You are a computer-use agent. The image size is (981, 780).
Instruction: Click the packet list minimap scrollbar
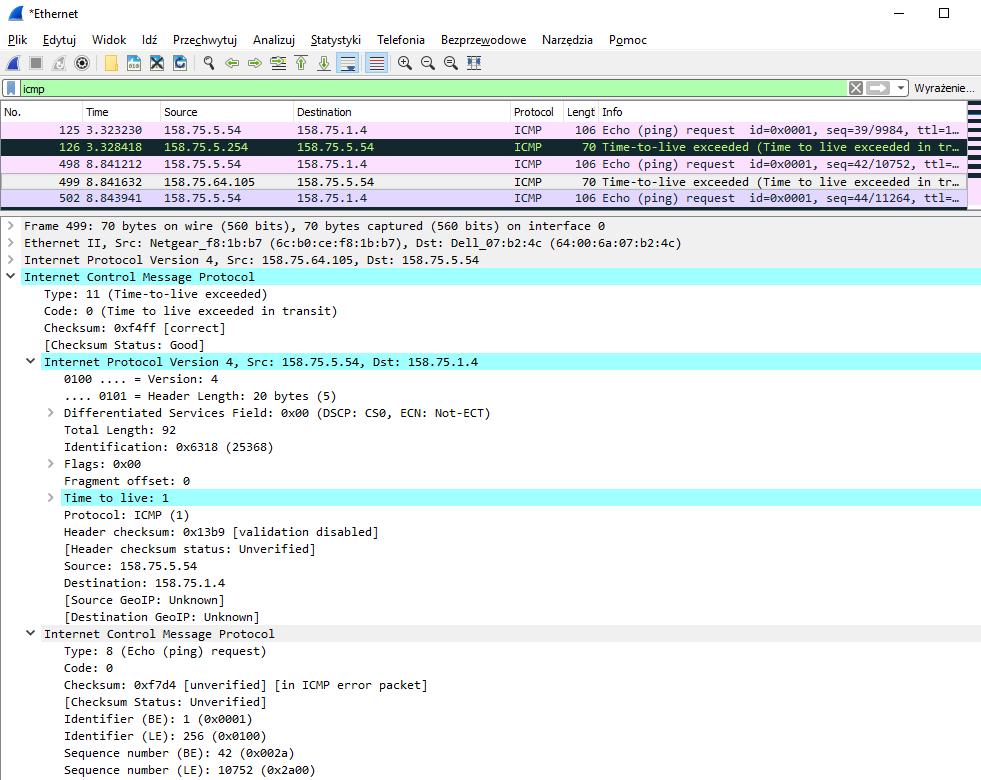974,155
